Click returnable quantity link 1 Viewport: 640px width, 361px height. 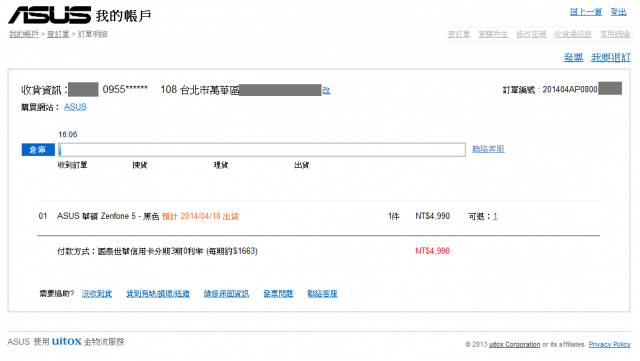tap(495, 216)
